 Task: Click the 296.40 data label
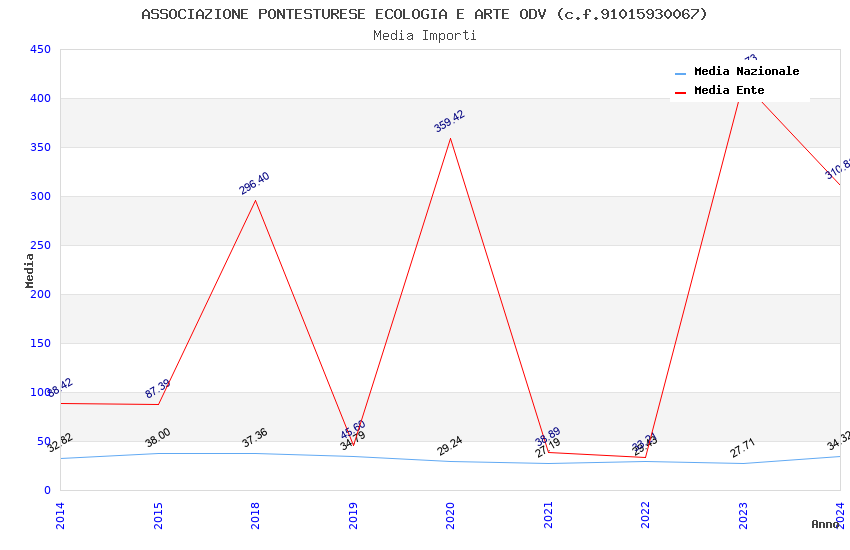254,183
